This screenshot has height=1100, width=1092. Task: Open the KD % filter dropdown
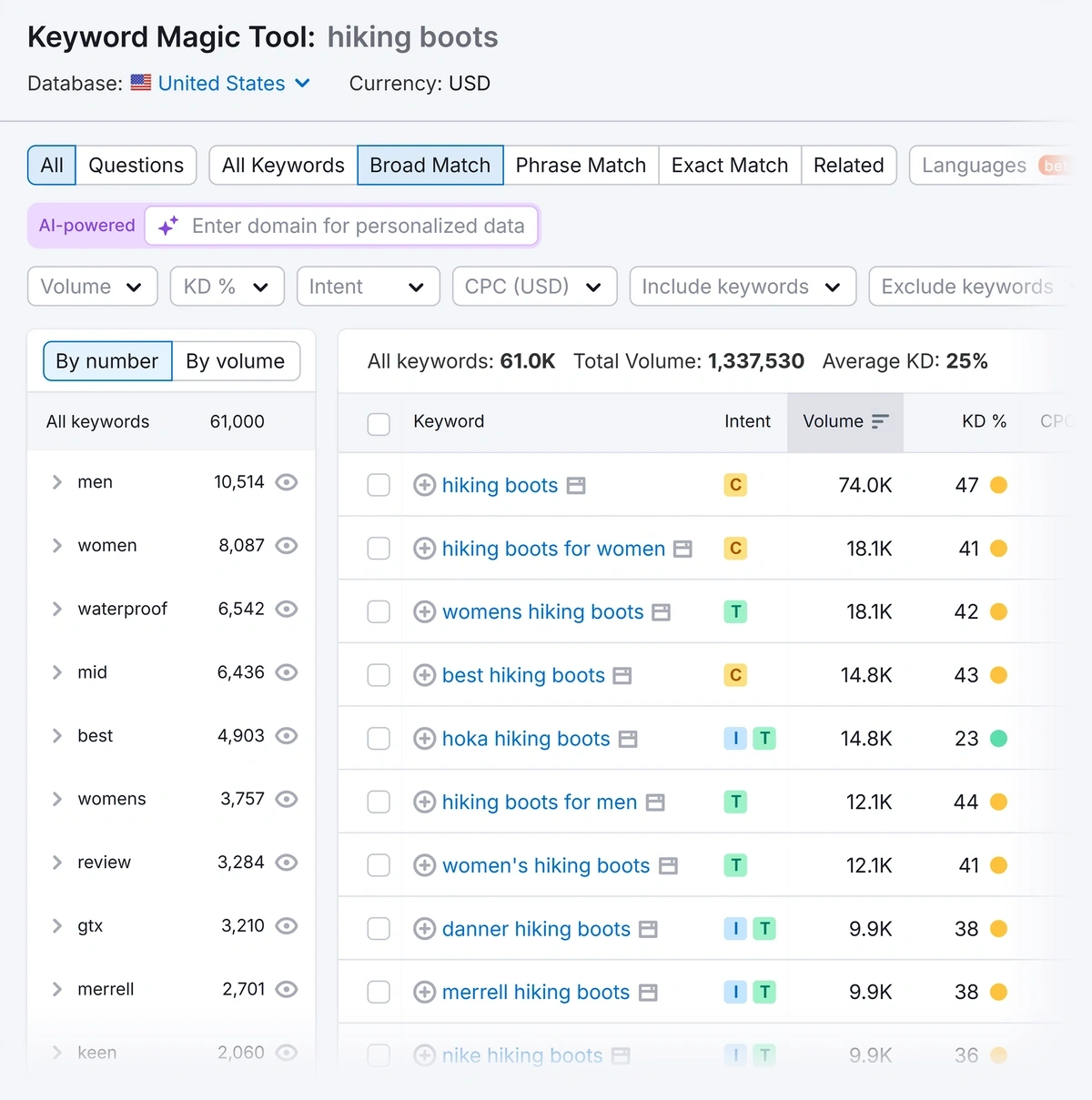click(x=227, y=287)
